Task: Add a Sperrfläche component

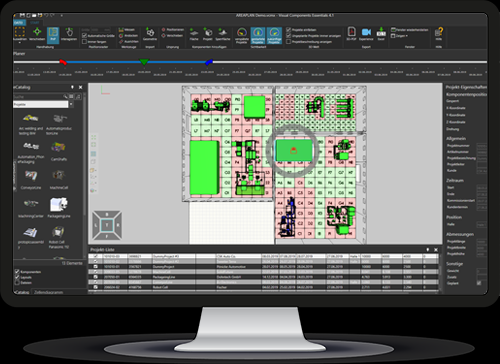Action: 223,34
